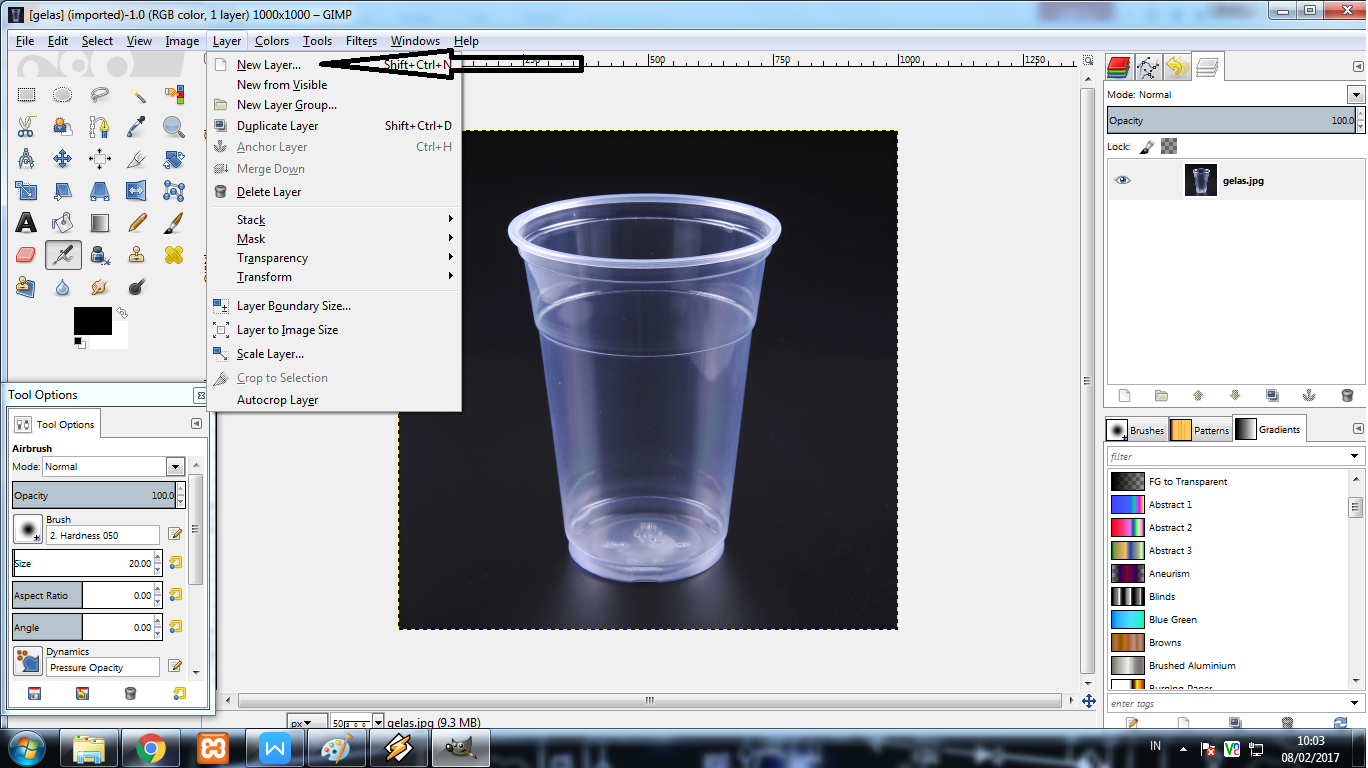Viewport: 1368px width, 768px height.
Task: Select the Eraser tool
Action: (26, 255)
